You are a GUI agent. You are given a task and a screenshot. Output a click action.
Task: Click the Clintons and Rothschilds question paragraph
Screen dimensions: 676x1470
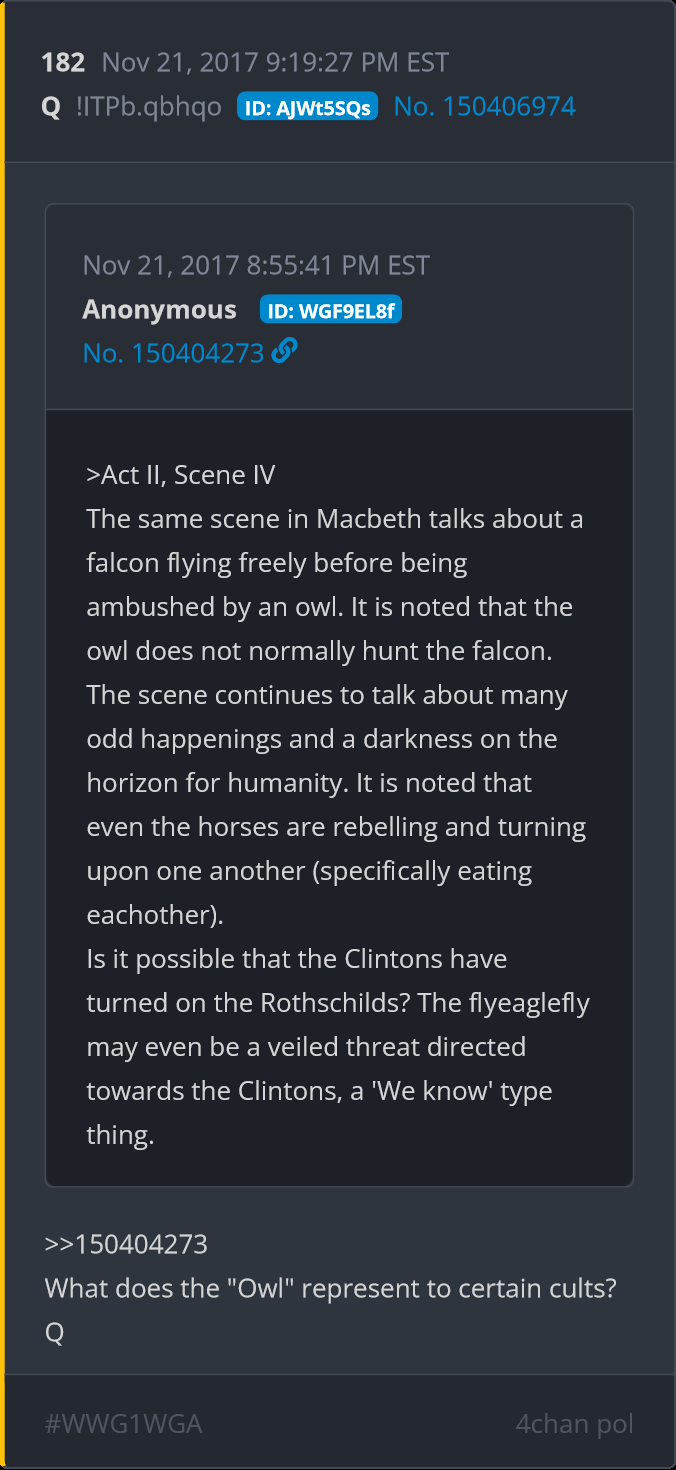335,1046
